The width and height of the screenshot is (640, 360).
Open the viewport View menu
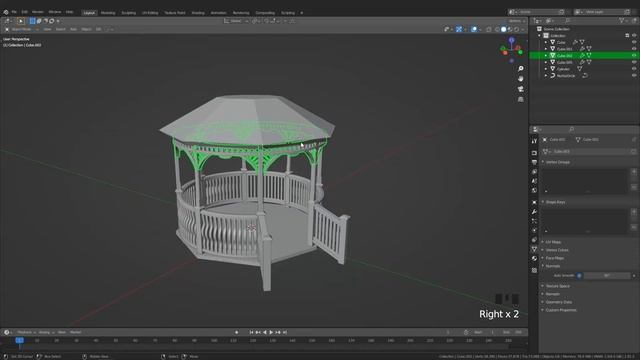(x=47, y=29)
